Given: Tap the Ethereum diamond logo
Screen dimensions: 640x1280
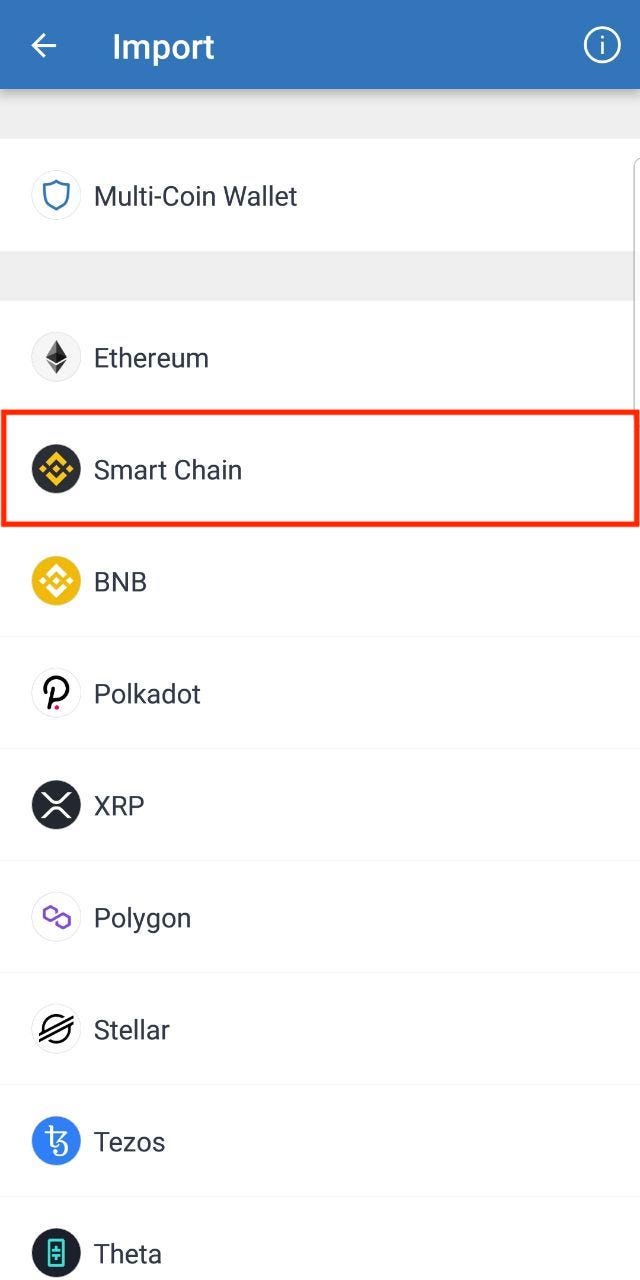Looking at the screenshot, I should tap(56, 357).
